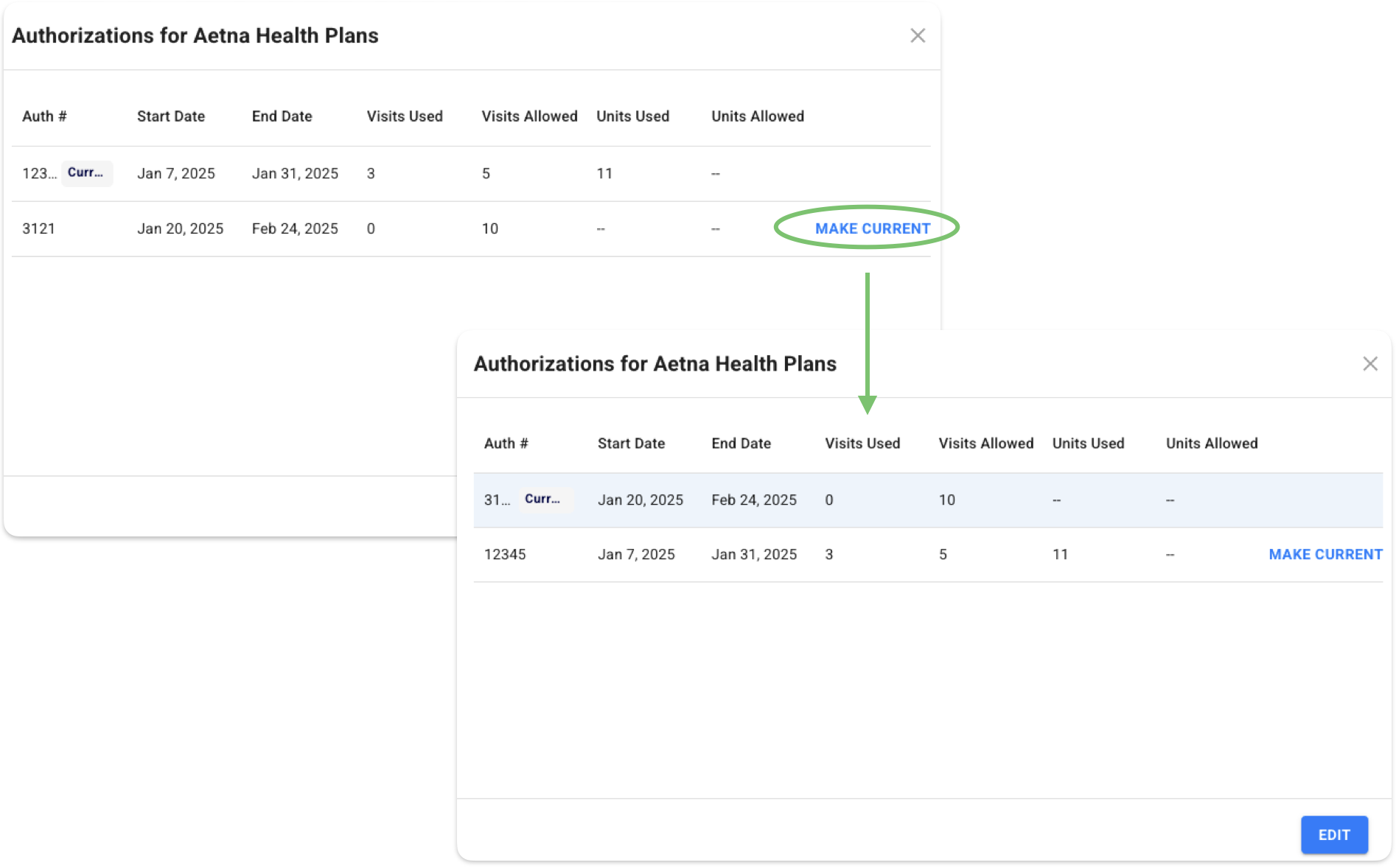Viewport: 1396px width, 868px height.
Task: Click visits used value 3 in back dialog
Action: pos(371,173)
